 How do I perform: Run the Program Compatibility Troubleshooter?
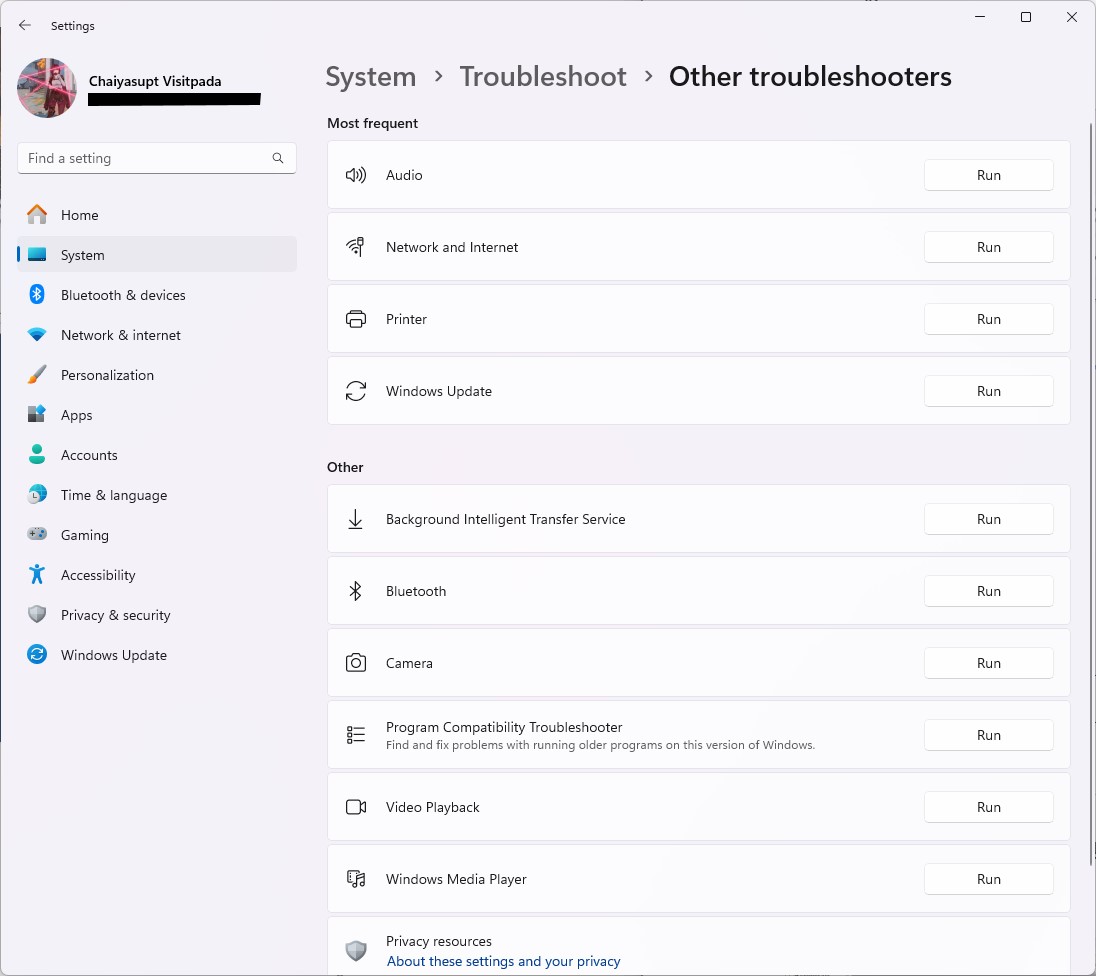point(988,735)
